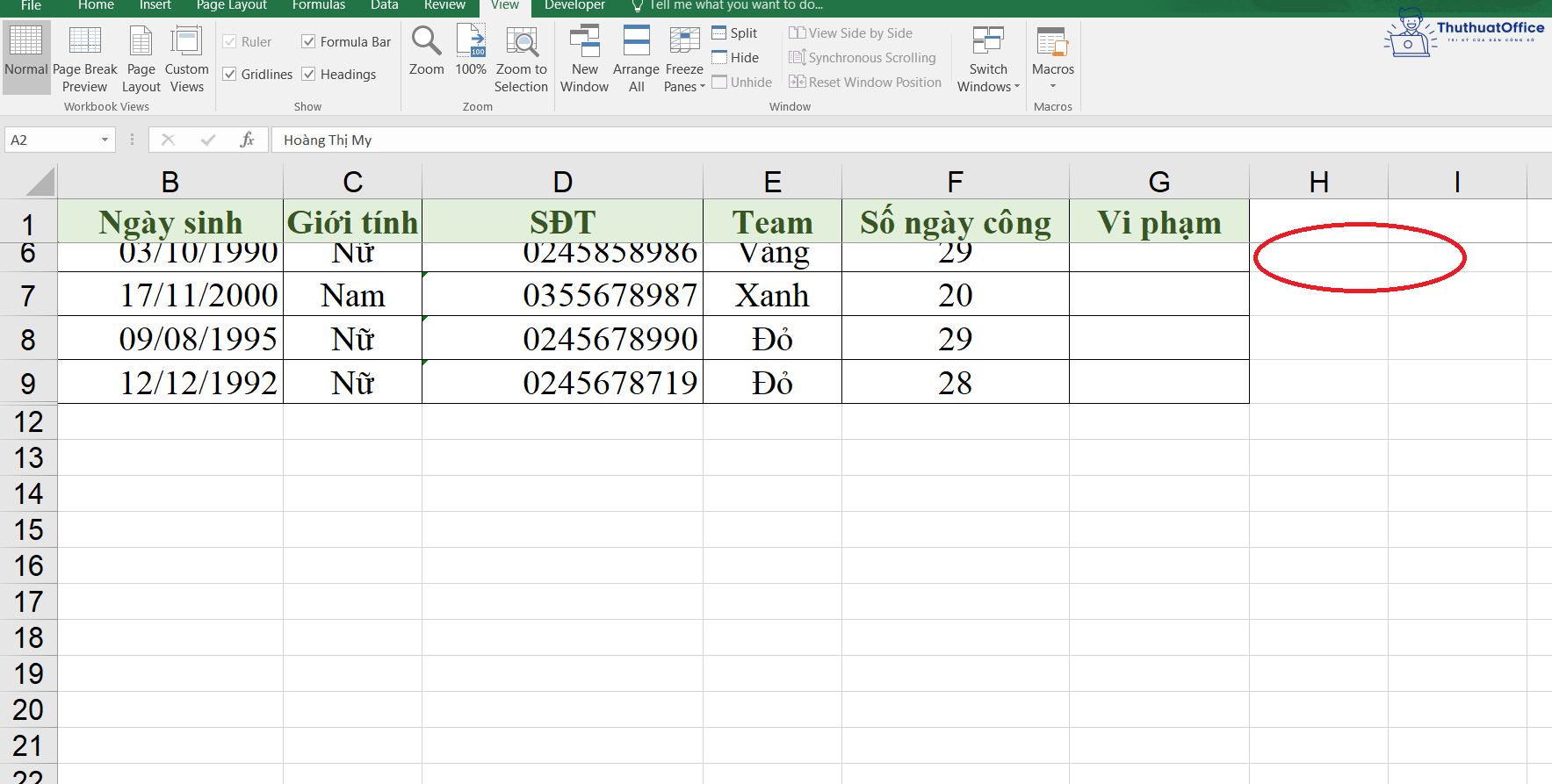The width and height of the screenshot is (1552, 784).
Task: Click the formula bar text Hoàng Thị My
Action: 328,140
